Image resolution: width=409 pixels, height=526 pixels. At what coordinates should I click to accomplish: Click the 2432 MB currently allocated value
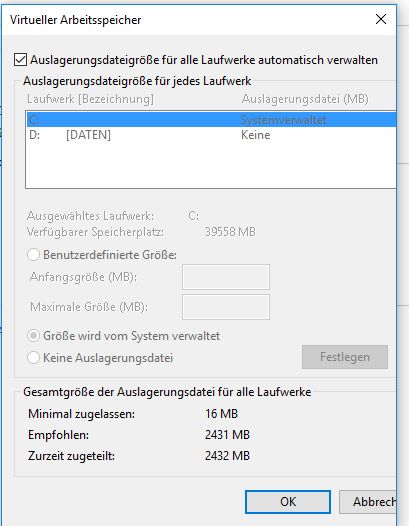coord(227,456)
